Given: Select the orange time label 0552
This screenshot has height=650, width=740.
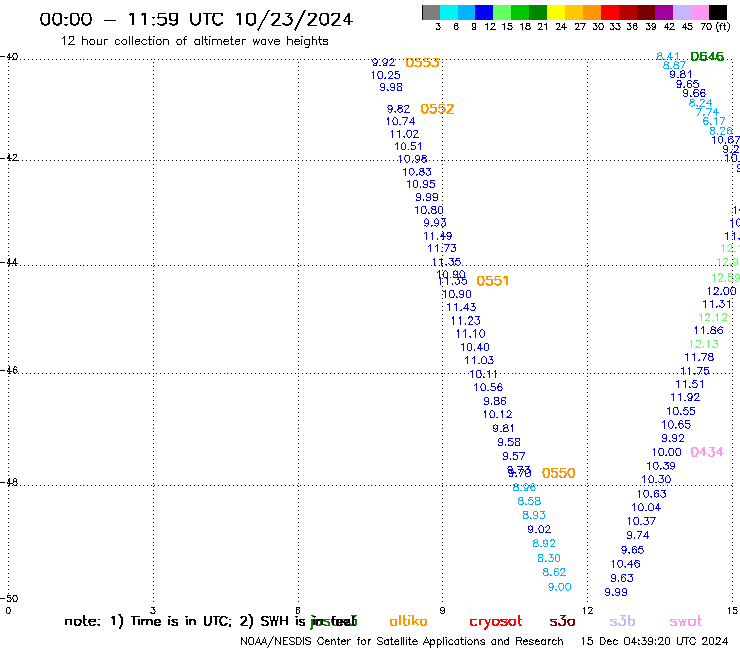Looking at the screenshot, I should point(437,109).
